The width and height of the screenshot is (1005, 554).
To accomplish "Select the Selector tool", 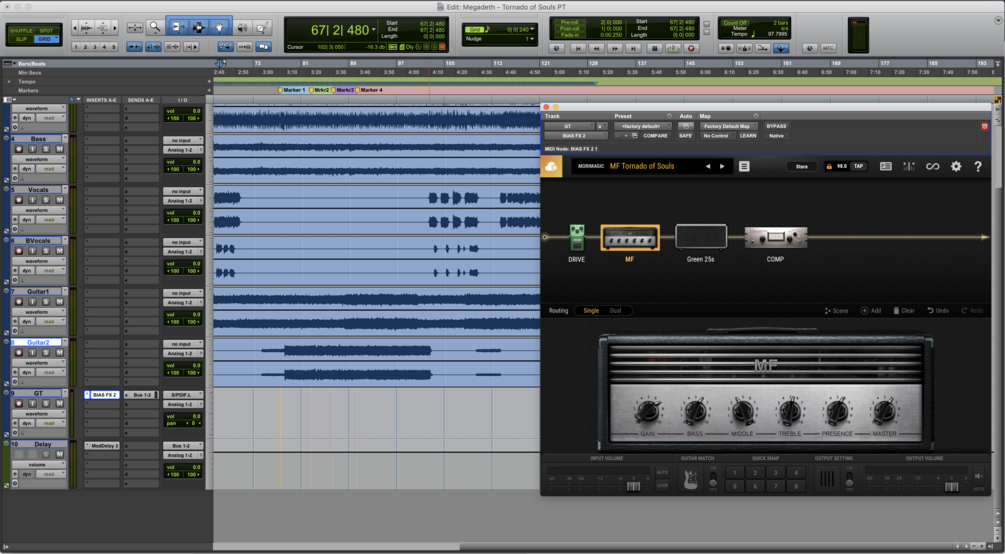I will (x=198, y=28).
